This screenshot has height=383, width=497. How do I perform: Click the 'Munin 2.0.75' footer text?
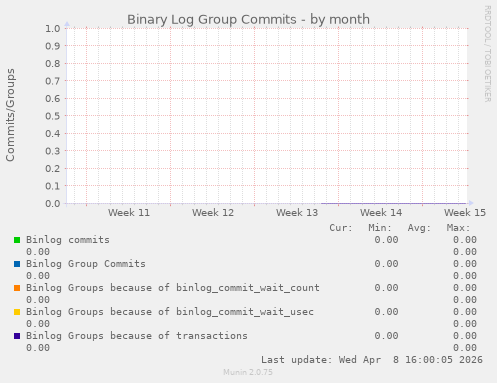248,372
